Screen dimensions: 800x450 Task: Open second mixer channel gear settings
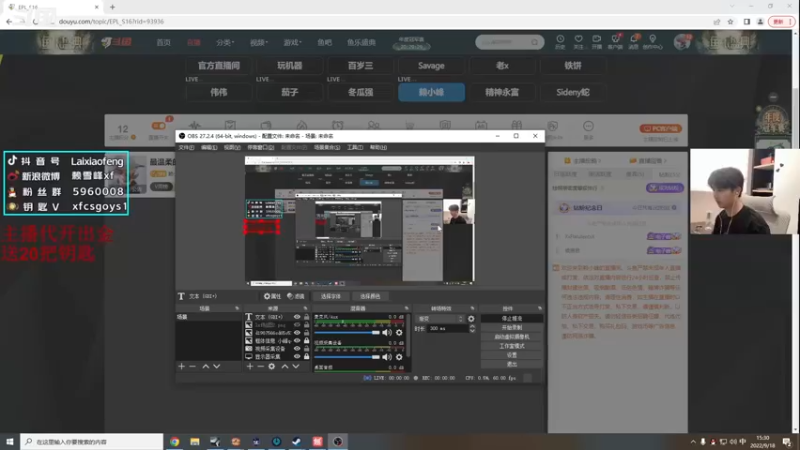(x=399, y=357)
